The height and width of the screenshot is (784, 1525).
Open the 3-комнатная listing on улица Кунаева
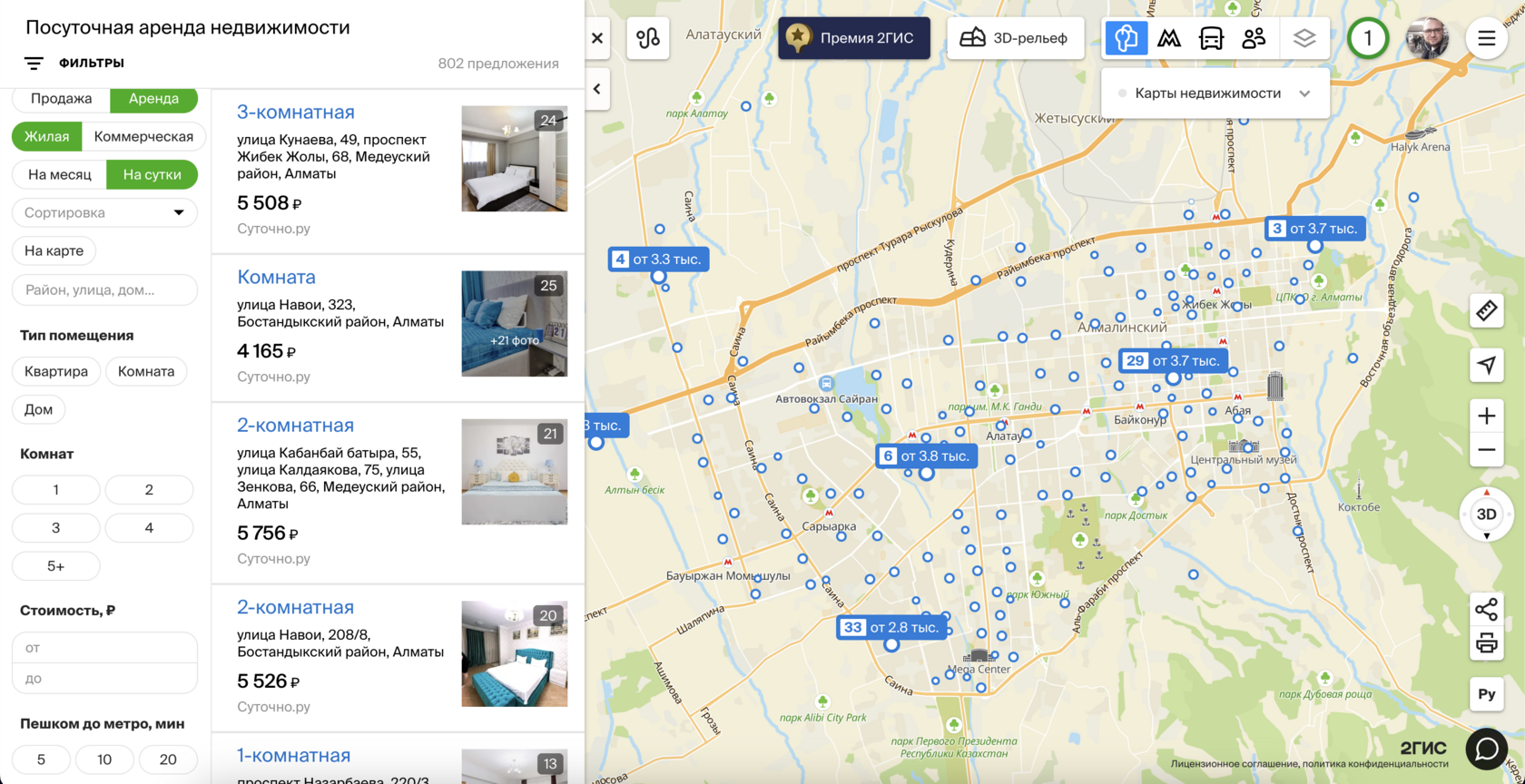coord(295,113)
